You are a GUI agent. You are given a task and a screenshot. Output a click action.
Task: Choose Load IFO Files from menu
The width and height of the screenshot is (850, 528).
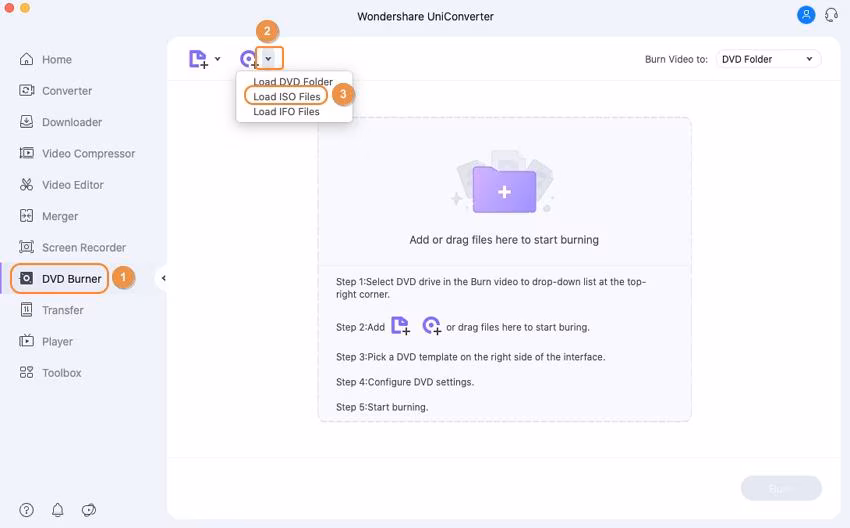286,111
